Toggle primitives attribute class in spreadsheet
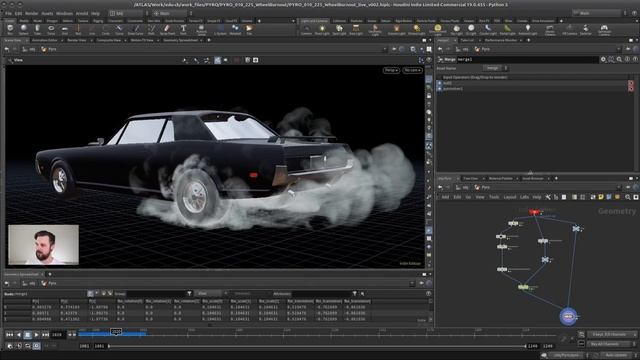This screenshot has height=360, width=640. 104,293
